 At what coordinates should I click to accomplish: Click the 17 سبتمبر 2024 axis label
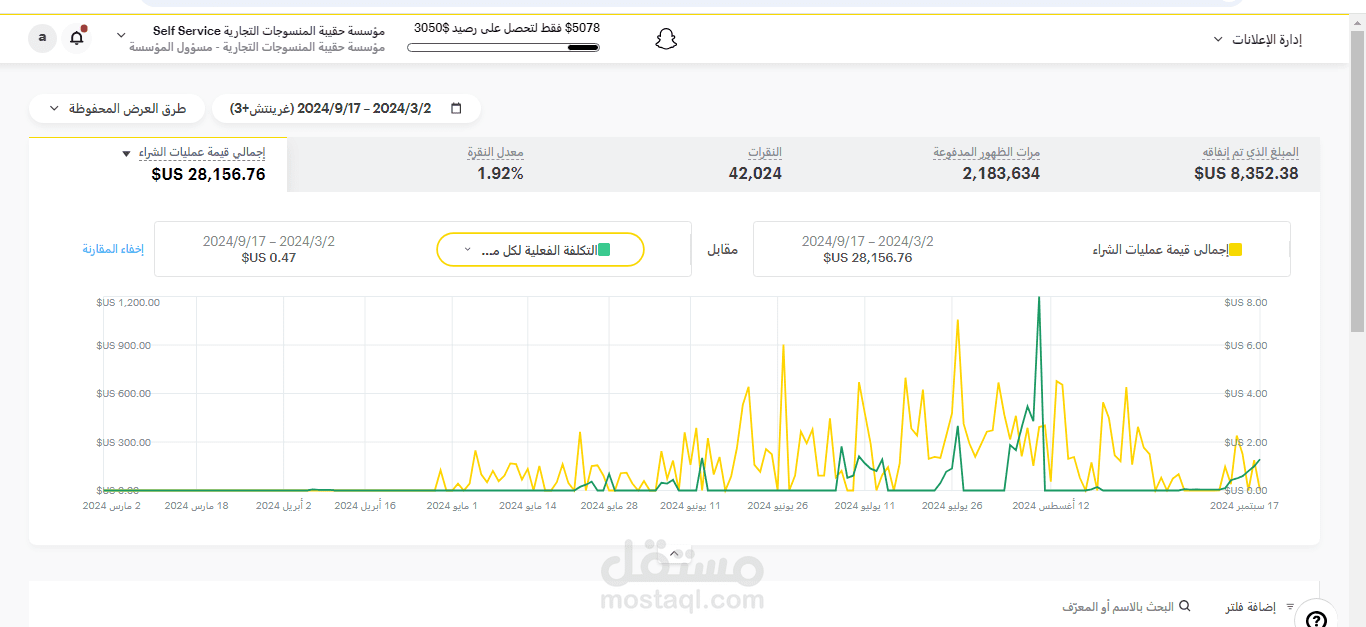click(1244, 506)
